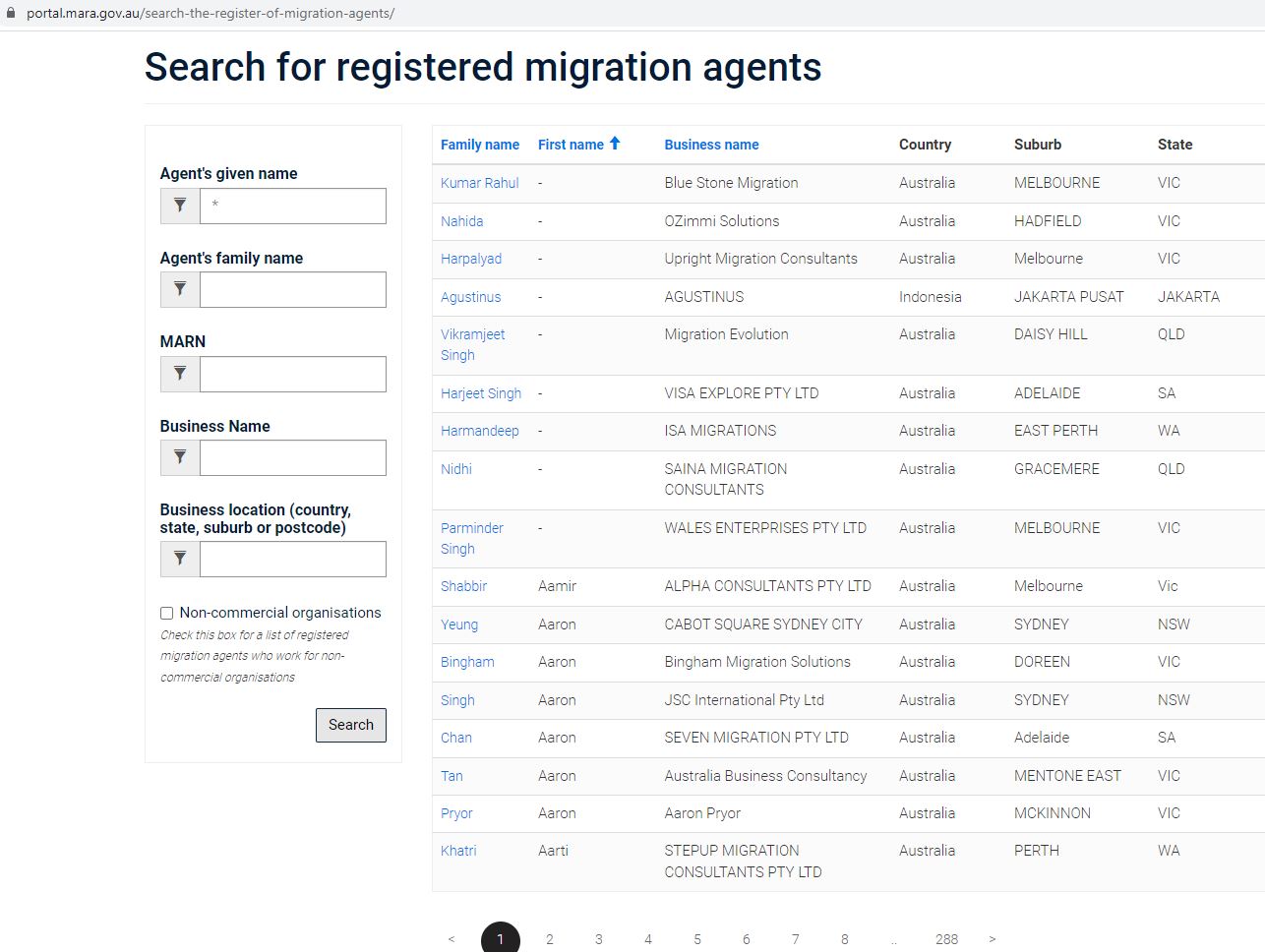The height and width of the screenshot is (952, 1265).
Task: Click into the MARN input field
Action: click(292, 374)
